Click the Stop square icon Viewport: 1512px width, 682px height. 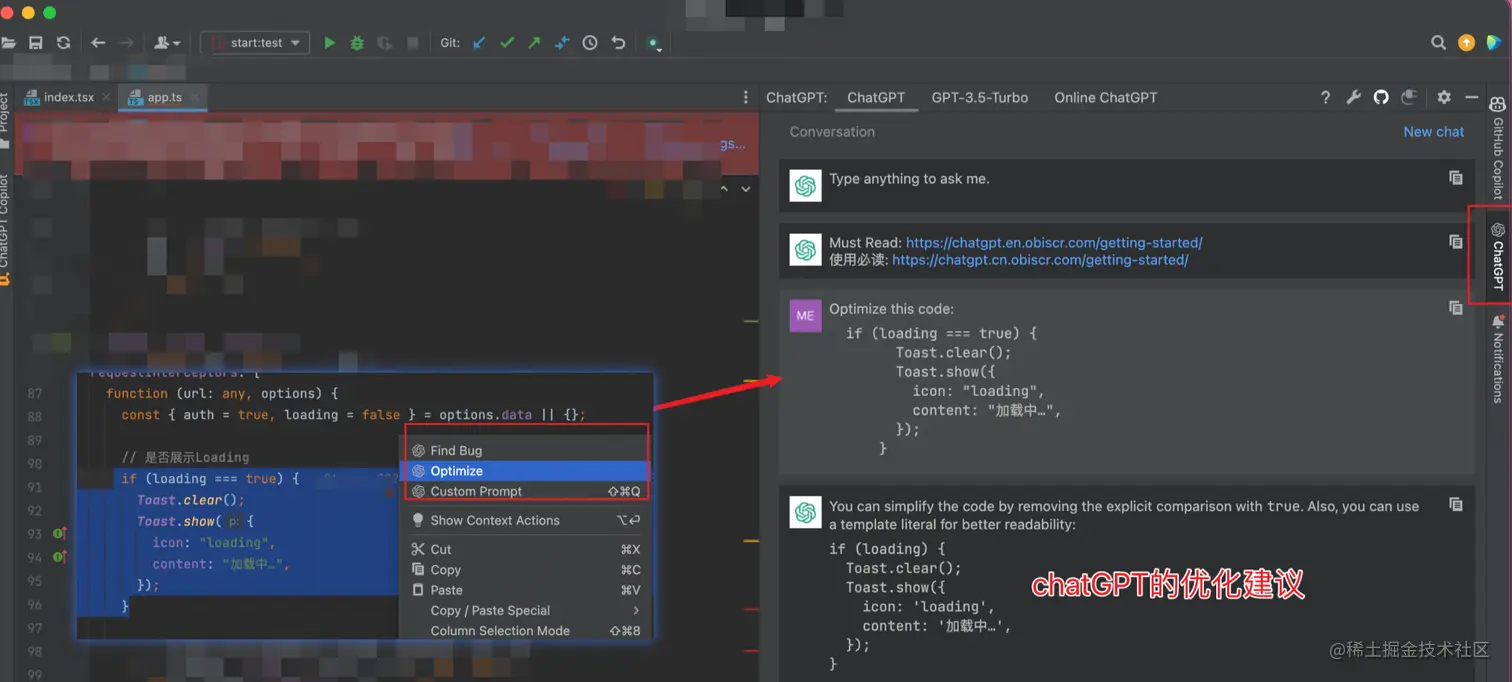click(x=413, y=43)
